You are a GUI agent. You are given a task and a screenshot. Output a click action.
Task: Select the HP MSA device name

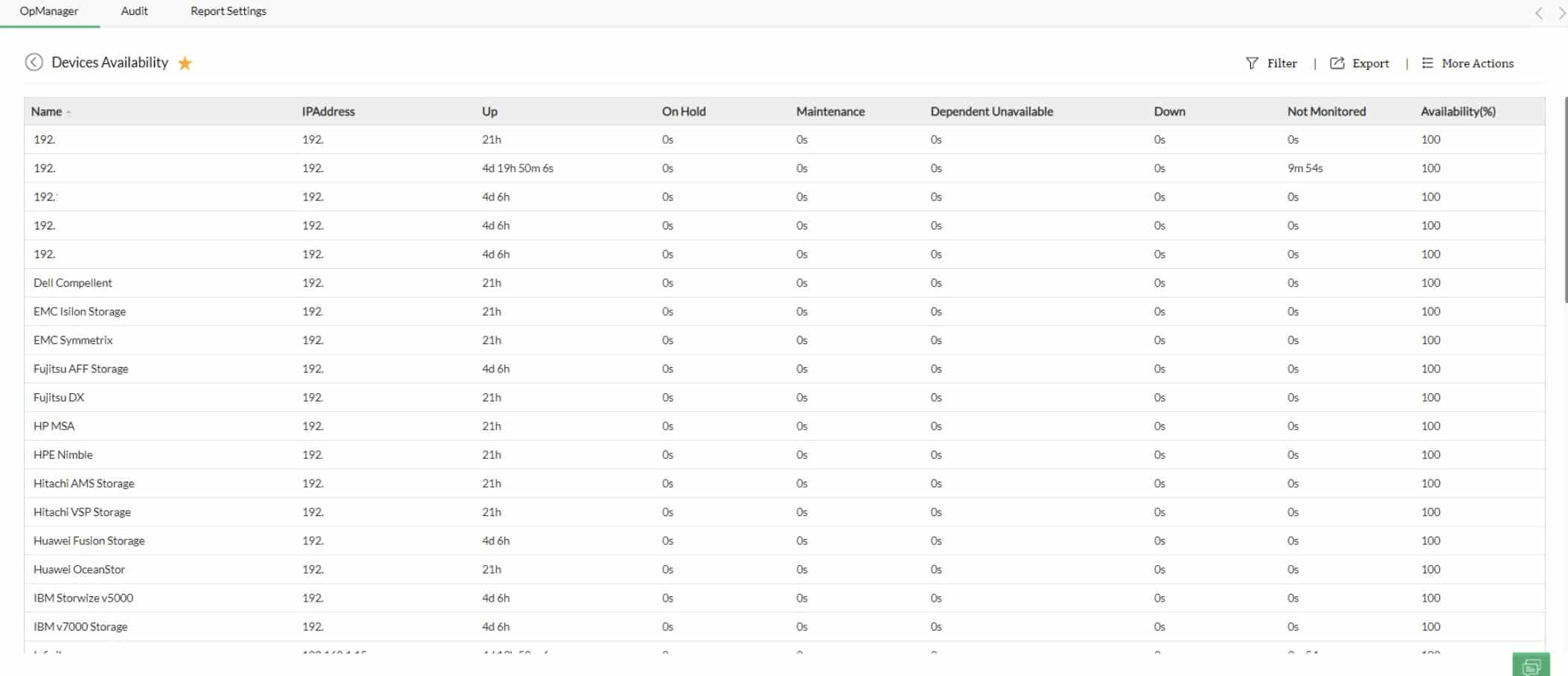[54, 427]
